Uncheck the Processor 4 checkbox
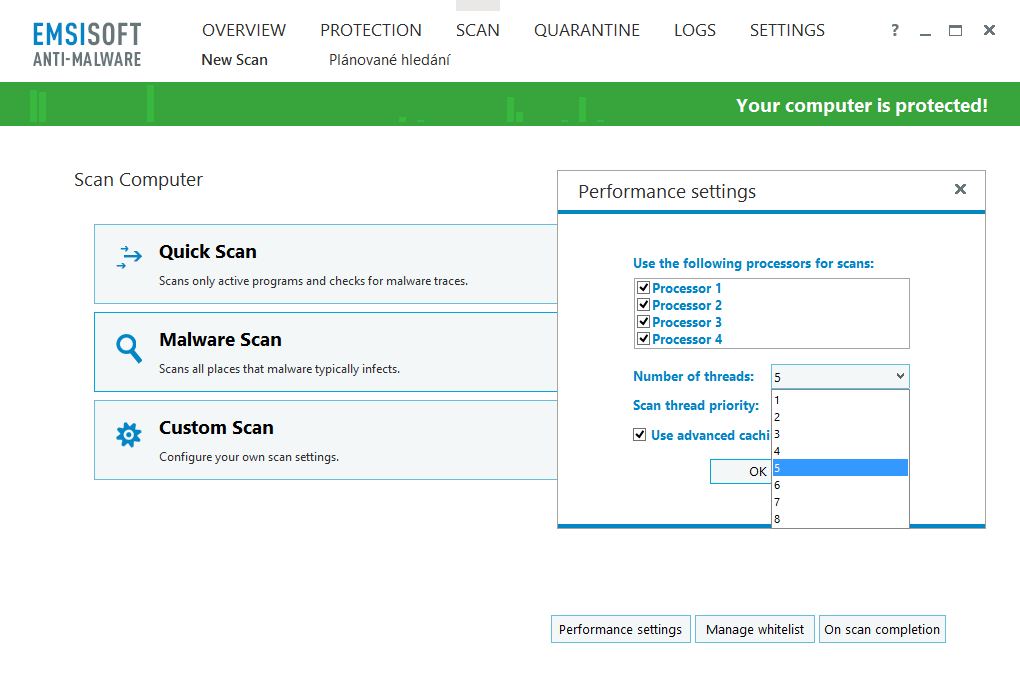Viewport: 1020px width, 682px height. 644,339
